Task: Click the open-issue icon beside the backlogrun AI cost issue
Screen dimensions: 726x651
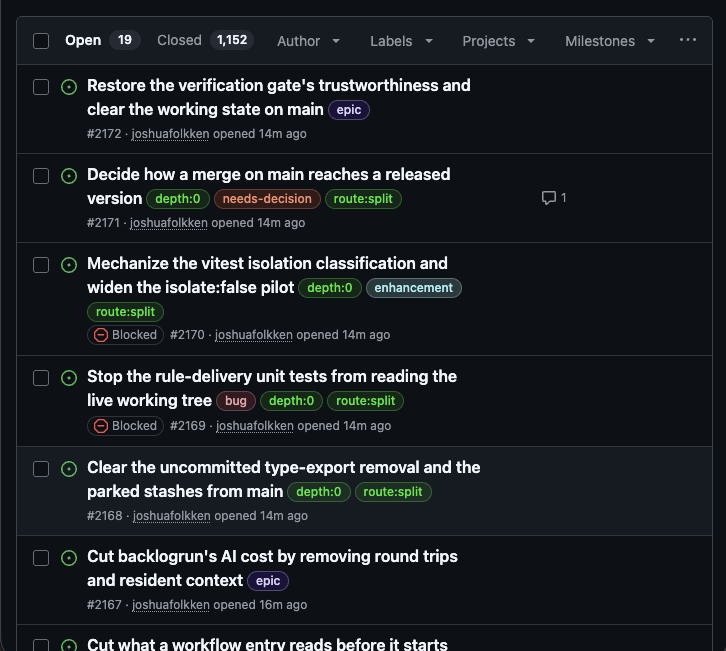Action: [69, 557]
